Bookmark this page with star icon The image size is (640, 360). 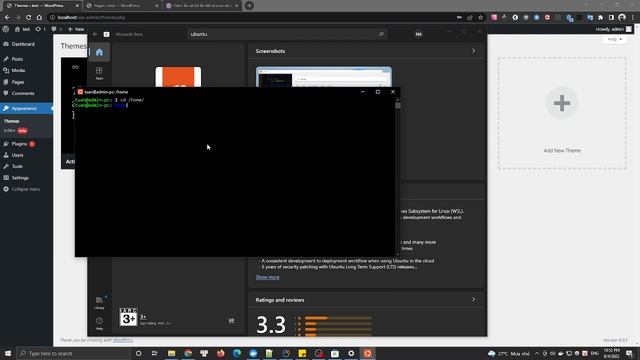pos(480,18)
